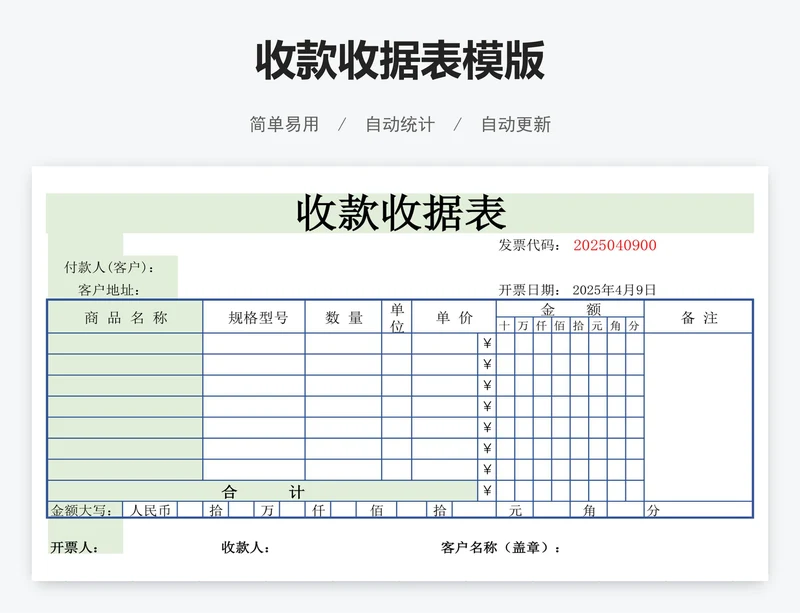Click the 角 cell in 金额大写 row
The image size is (800, 613).
(588, 510)
